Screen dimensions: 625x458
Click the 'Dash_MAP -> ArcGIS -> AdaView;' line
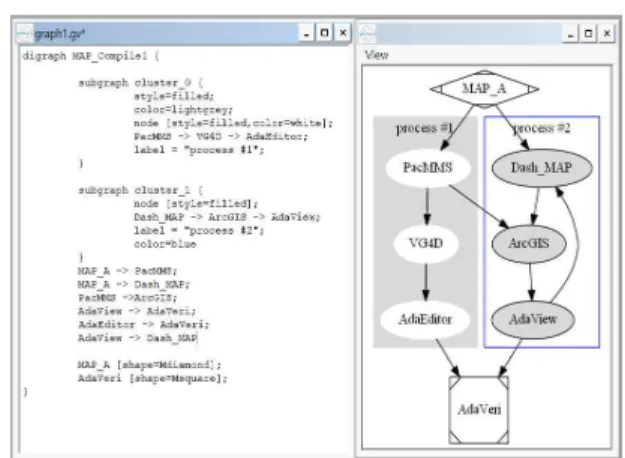[227, 217]
